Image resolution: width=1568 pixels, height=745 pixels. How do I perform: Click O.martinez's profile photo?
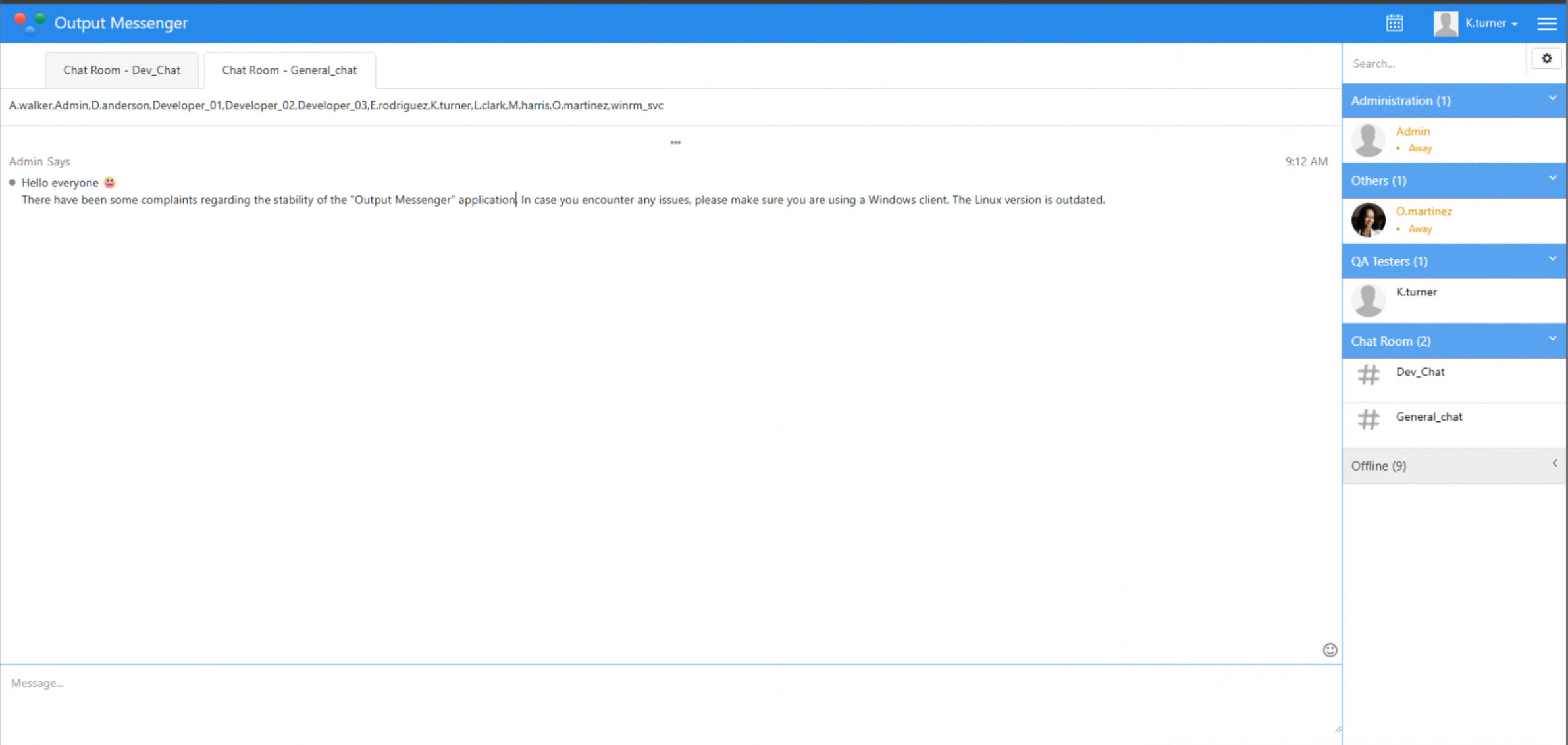click(x=1368, y=220)
